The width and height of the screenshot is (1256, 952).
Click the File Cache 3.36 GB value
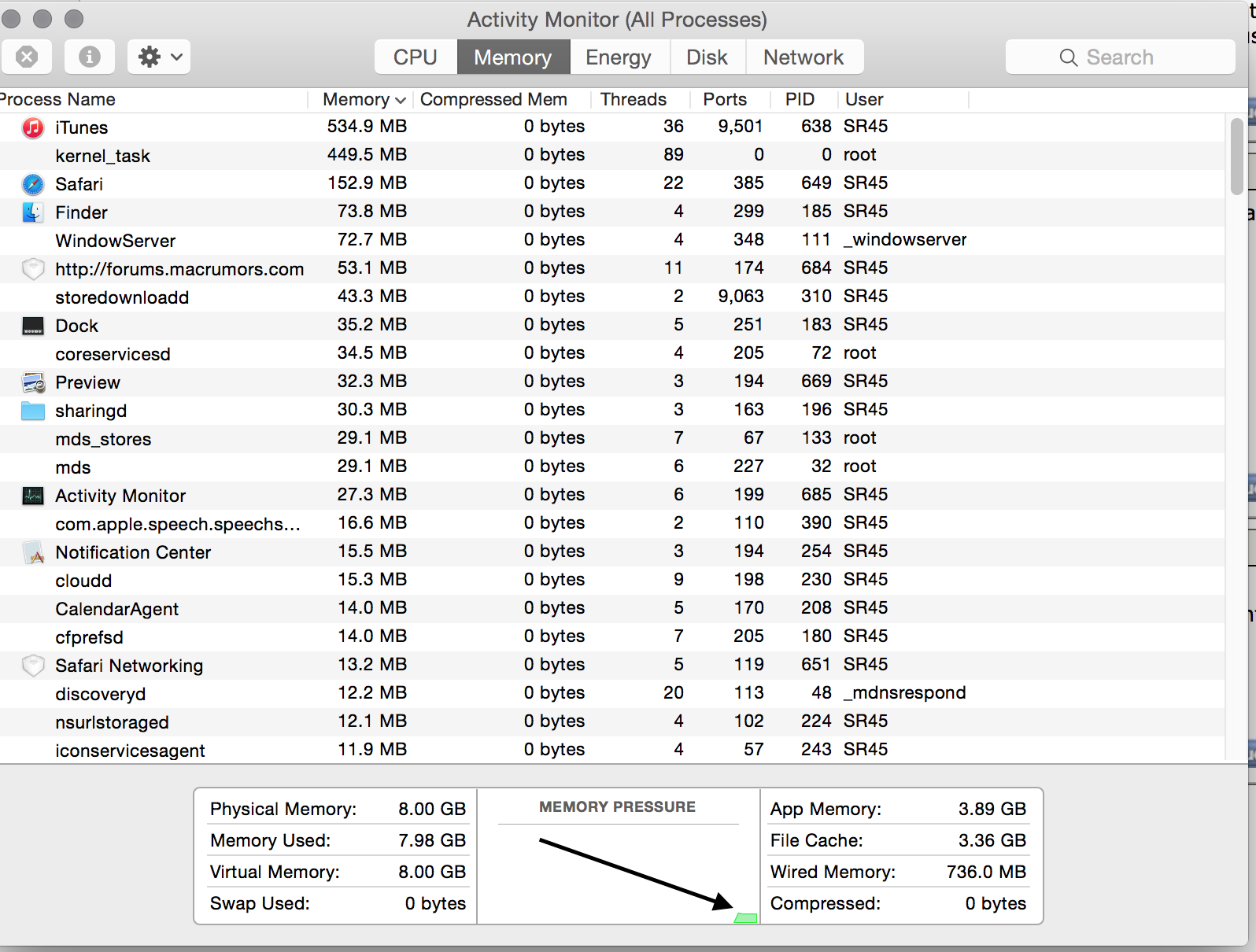pos(992,840)
